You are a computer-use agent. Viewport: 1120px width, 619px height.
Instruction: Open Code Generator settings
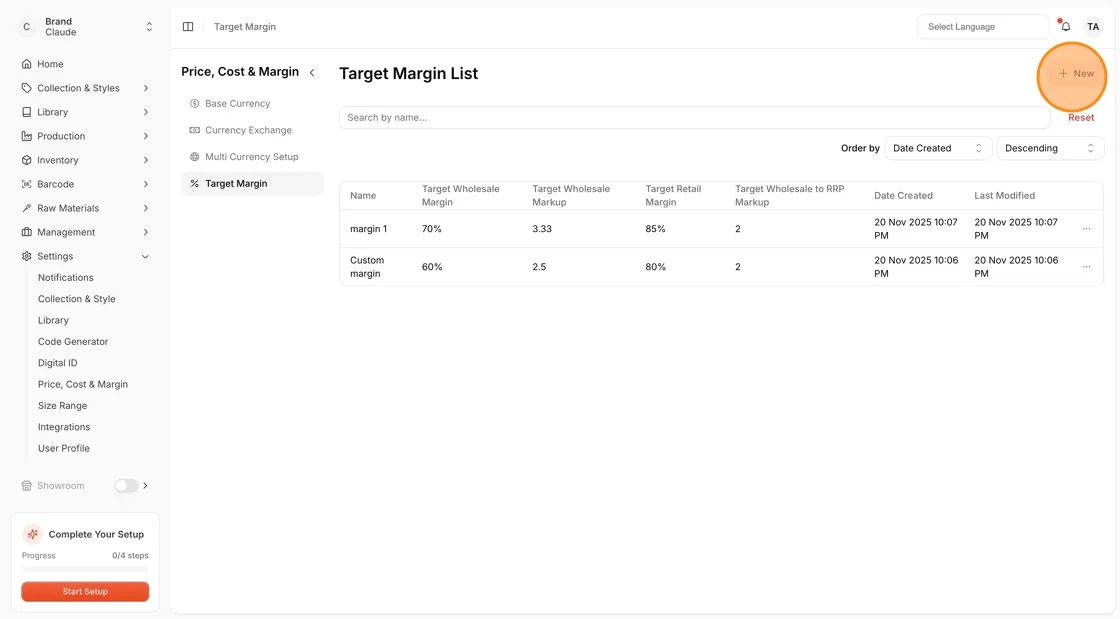click(x=73, y=341)
